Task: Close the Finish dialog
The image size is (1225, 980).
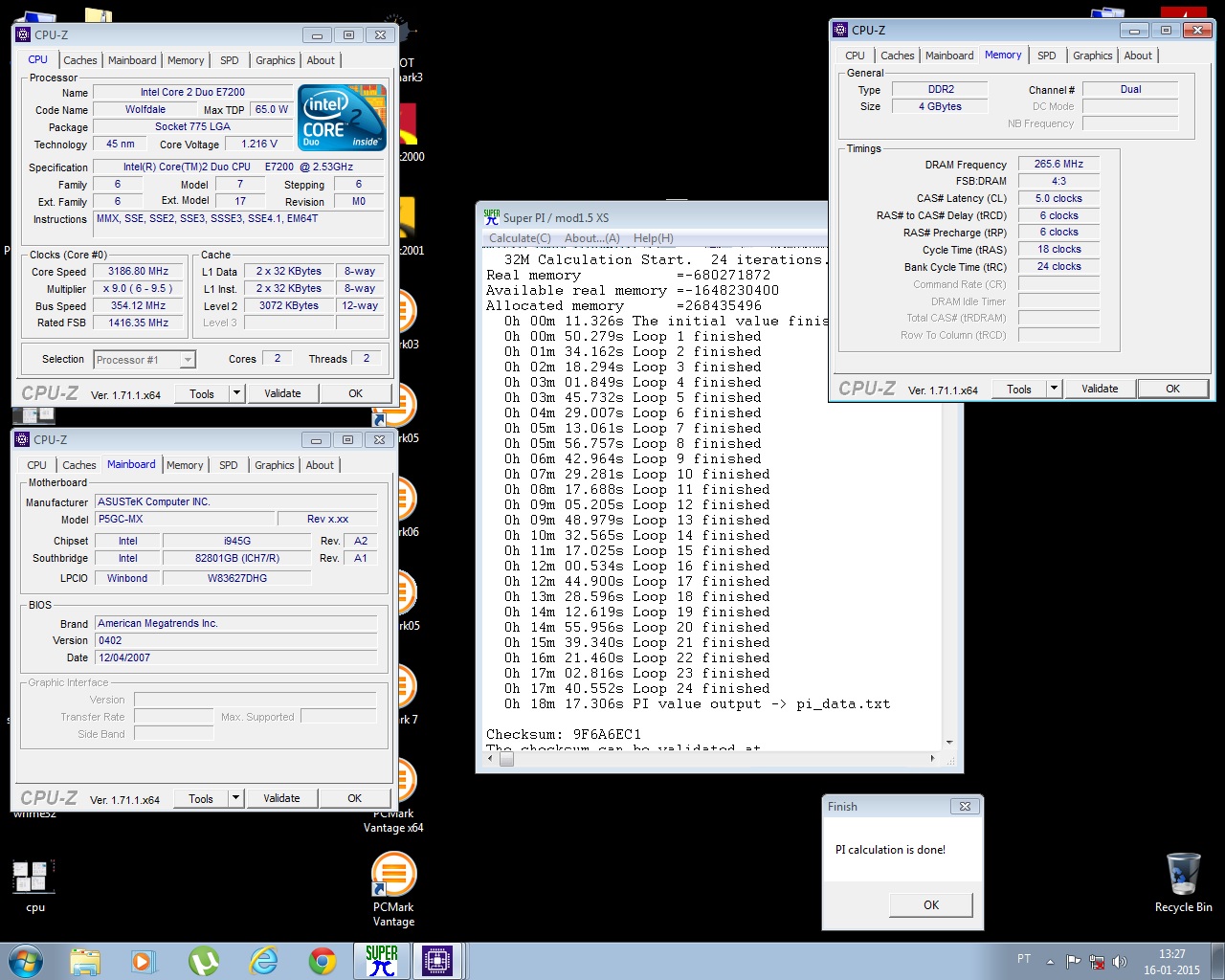Action: [x=965, y=807]
